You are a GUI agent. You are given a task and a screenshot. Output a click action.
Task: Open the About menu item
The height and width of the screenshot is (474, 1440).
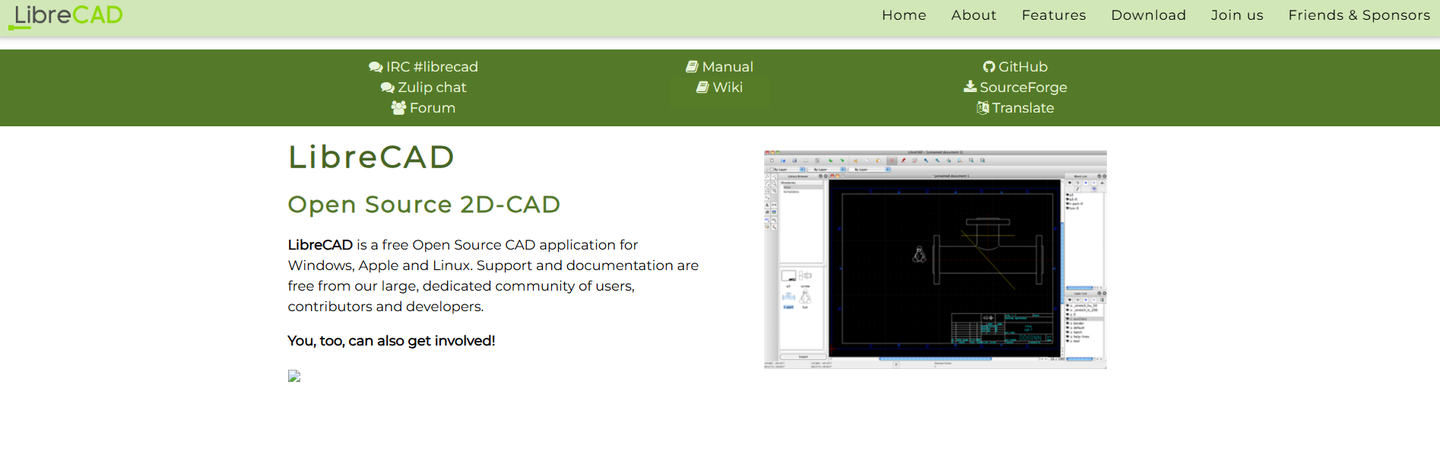[x=974, y=15]
